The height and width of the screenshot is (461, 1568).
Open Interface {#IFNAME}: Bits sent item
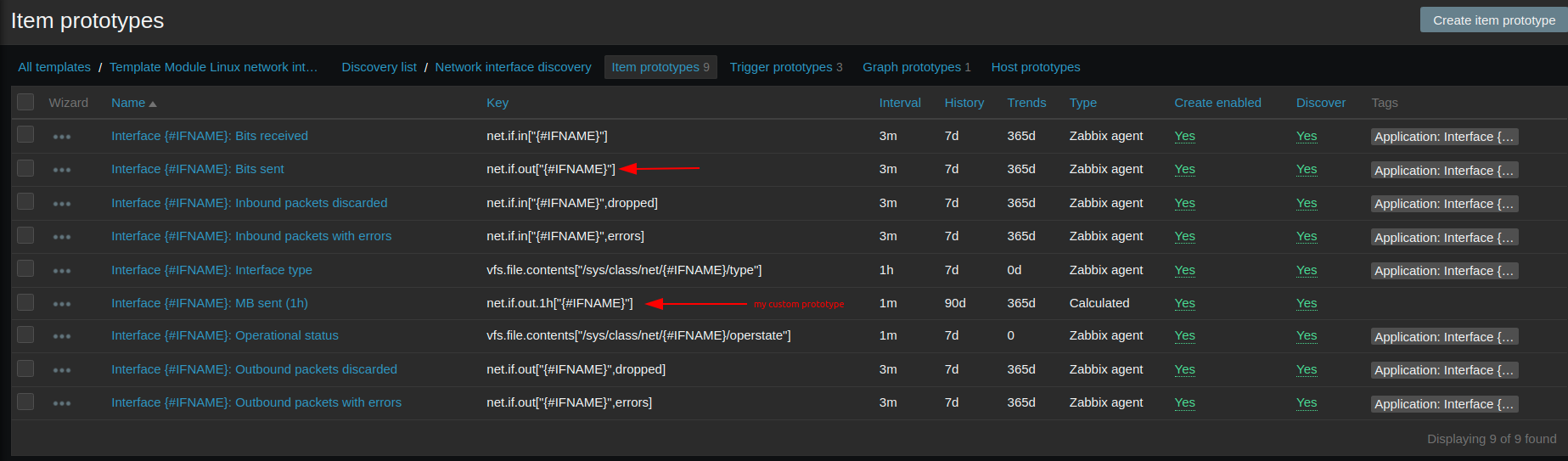click(x=198, y=169)
